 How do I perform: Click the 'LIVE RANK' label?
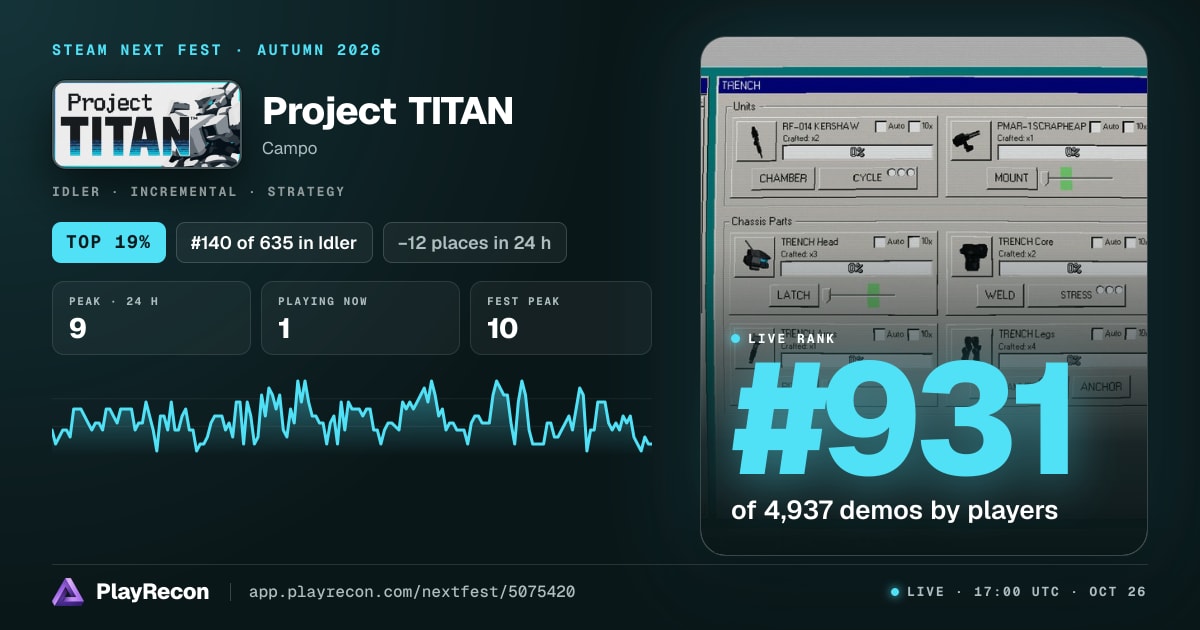(791, 338)
